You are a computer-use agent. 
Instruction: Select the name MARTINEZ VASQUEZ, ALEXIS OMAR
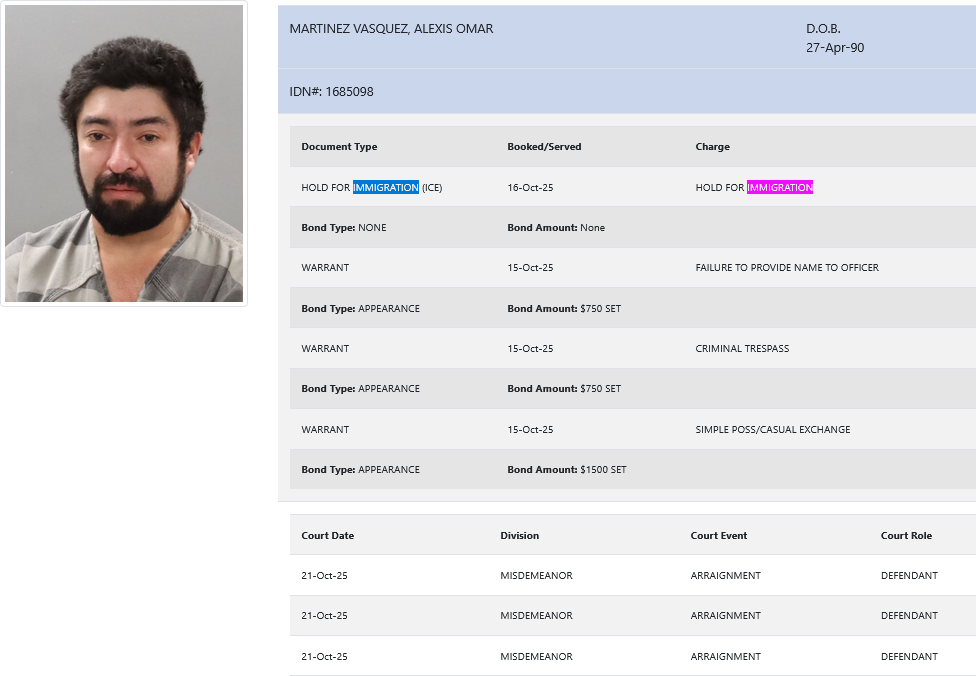[391, 29]
